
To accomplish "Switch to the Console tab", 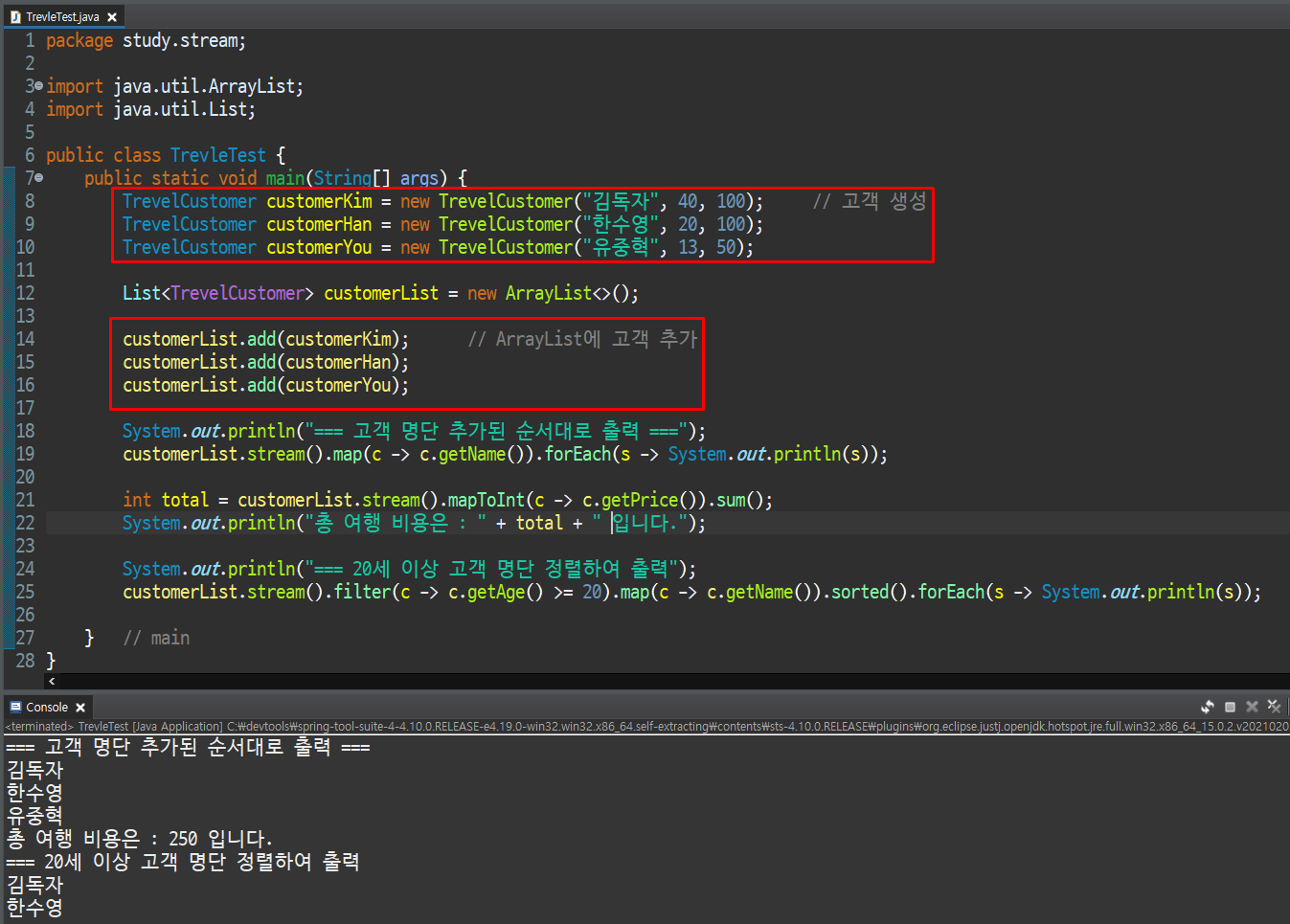I will pyautogui.click(x=47, y=708).
